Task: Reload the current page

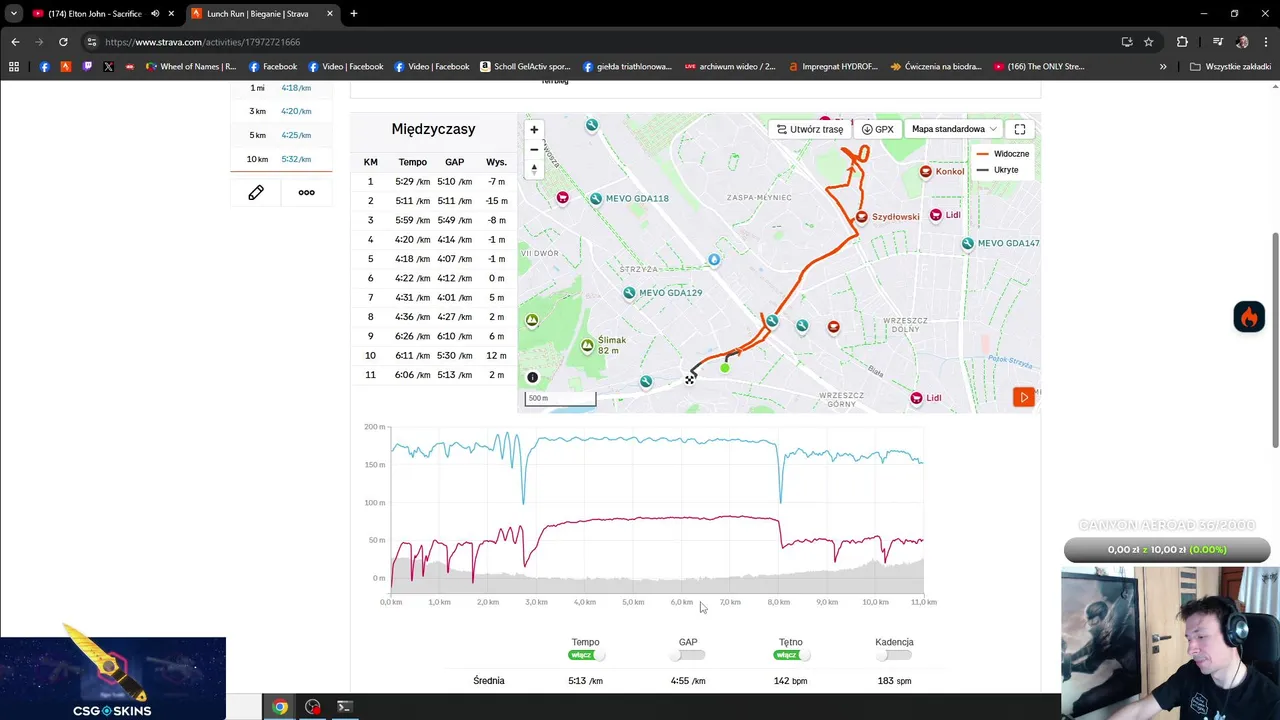Action: [63, 42]
